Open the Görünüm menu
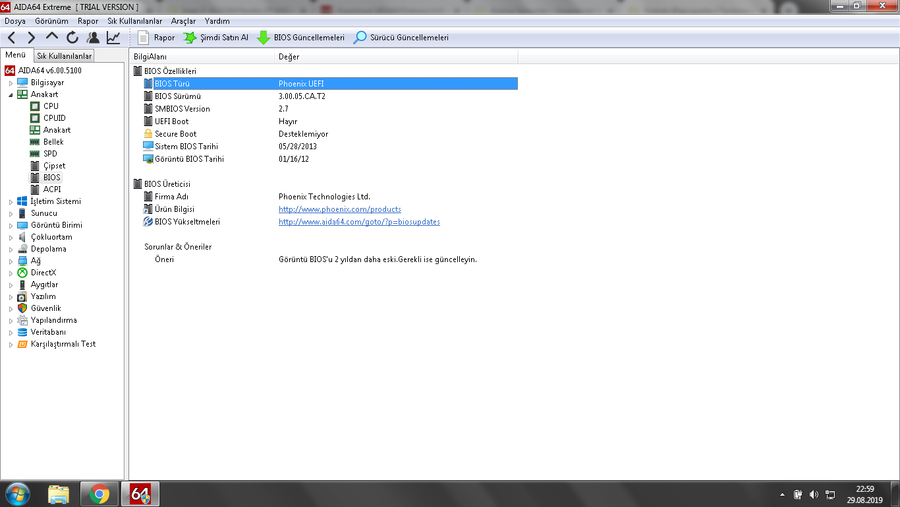Viewport: 900px width, 507px height. pos(51,21)
